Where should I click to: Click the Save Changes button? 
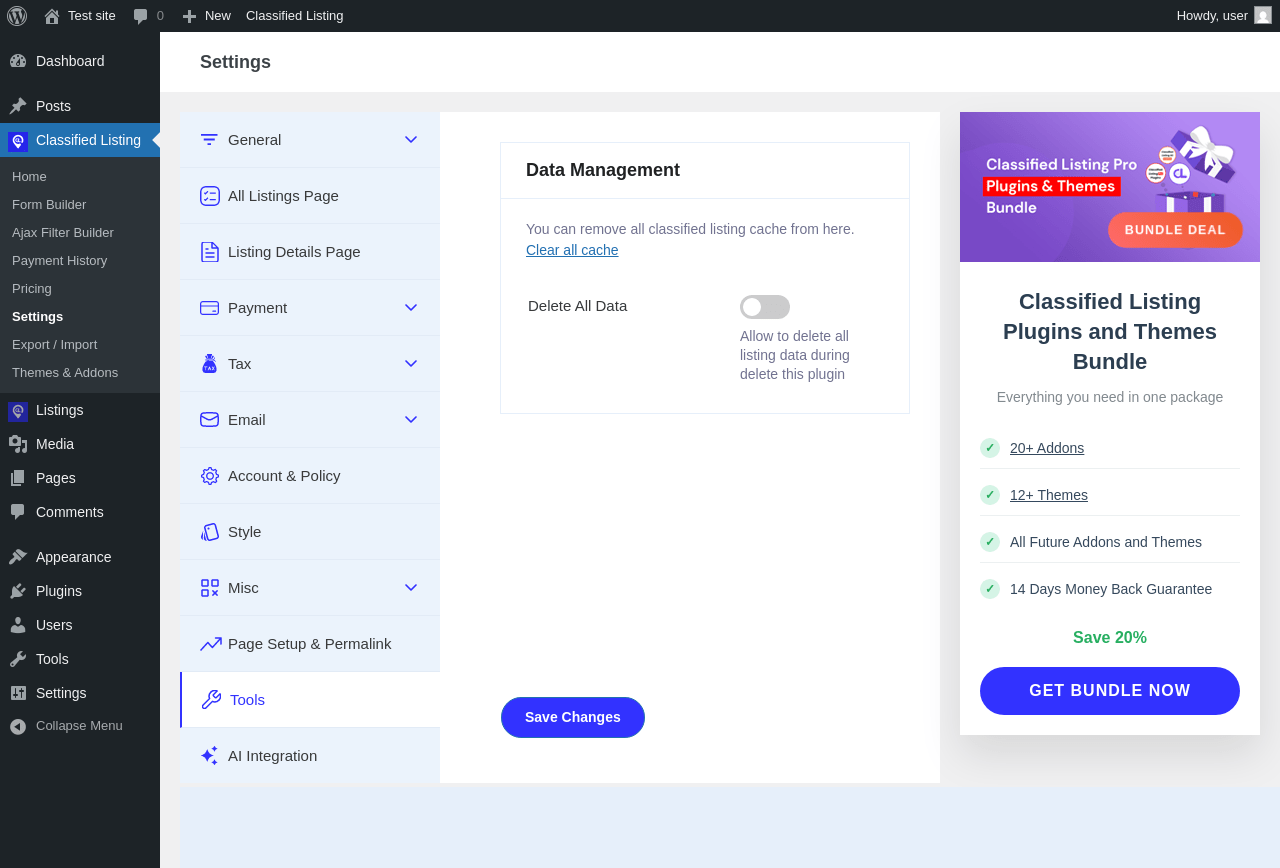[573, 717]
